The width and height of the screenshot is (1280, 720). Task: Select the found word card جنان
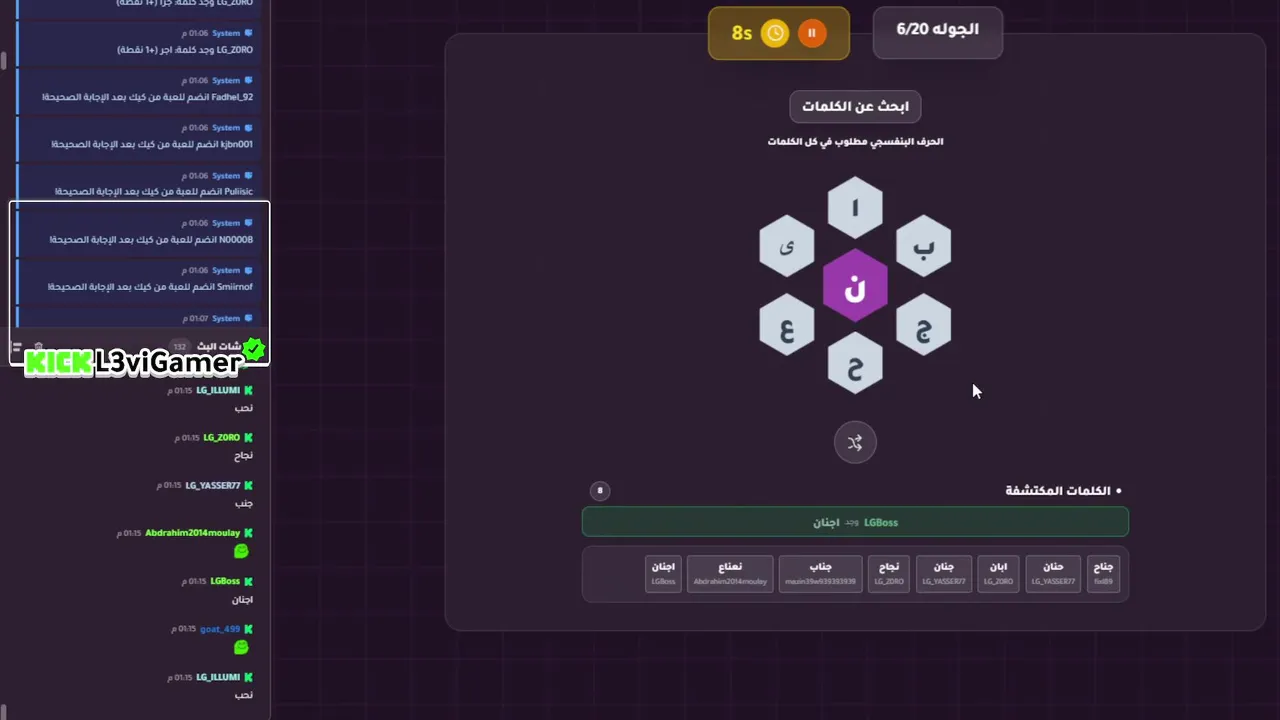tap(943, 573)
